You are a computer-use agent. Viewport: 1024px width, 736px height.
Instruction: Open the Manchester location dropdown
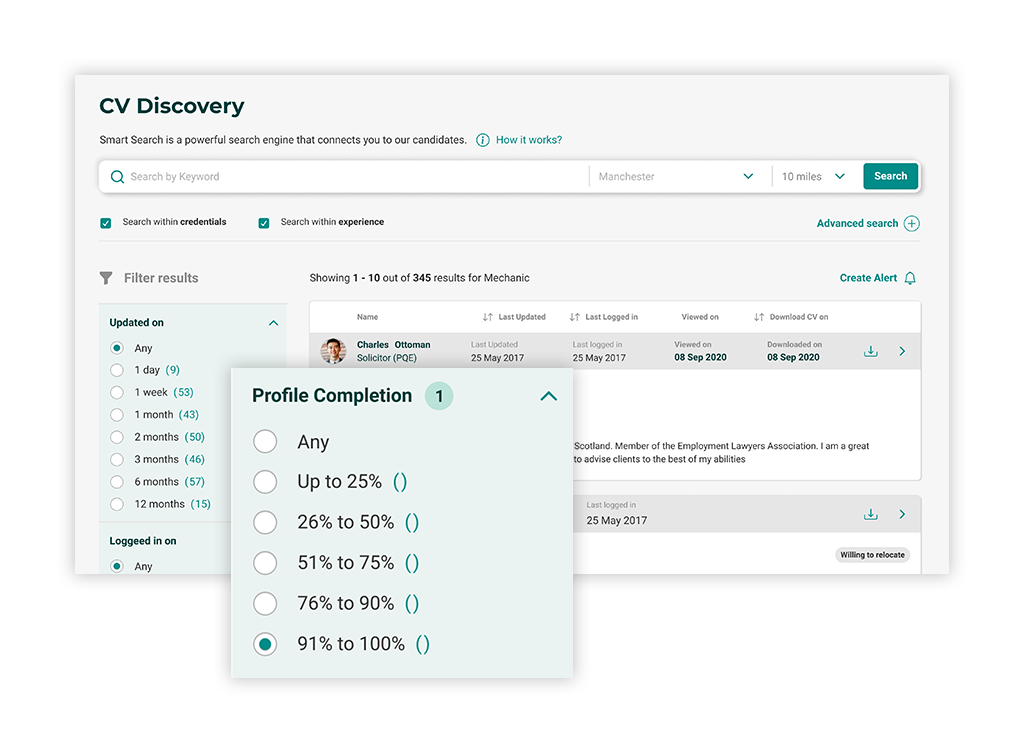[x=676, y=176]
